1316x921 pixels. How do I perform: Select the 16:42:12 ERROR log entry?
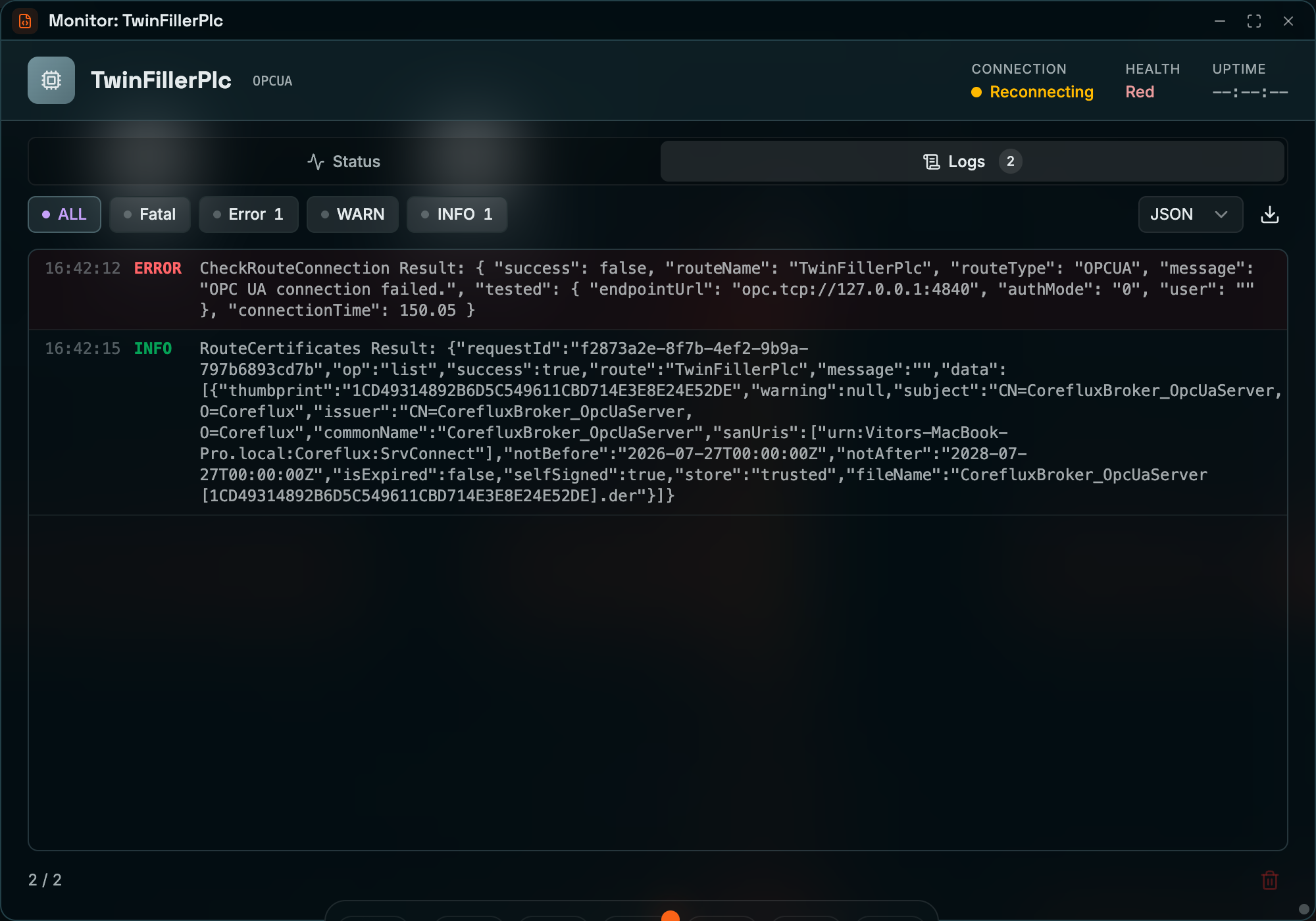(x=657, y=289)
